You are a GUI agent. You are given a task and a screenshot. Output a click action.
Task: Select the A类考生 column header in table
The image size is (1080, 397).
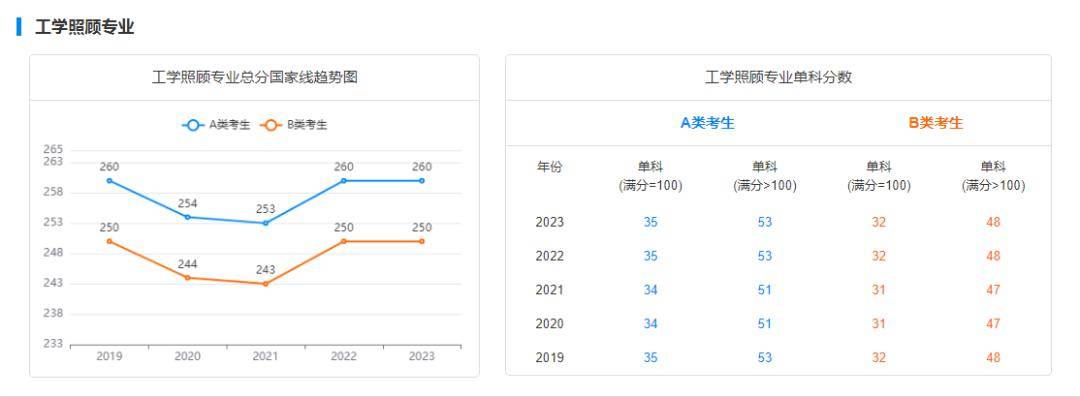pyautogui.click(x=707, y=123)
